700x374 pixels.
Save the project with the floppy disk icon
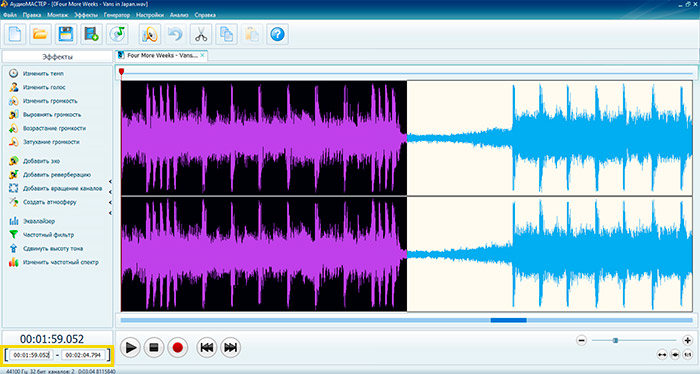click(66, 34)
